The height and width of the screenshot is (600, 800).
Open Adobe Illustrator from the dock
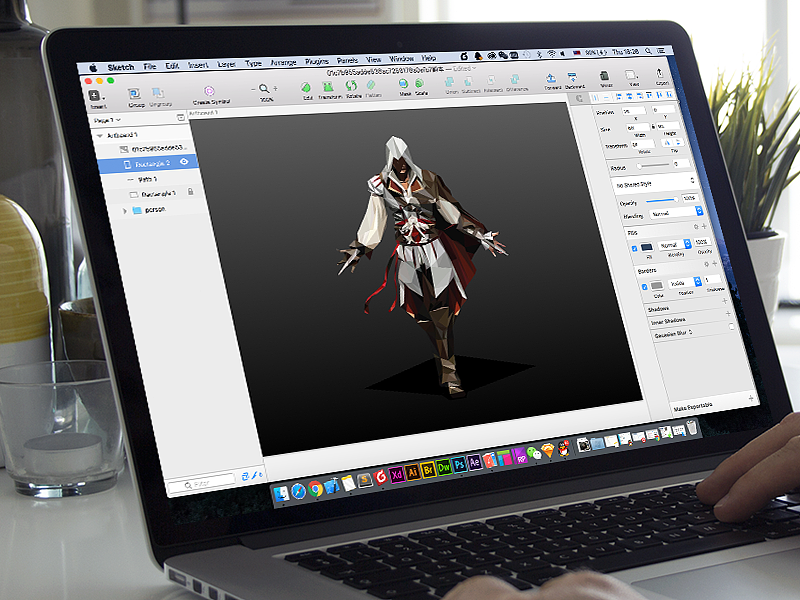coord(413,472)
